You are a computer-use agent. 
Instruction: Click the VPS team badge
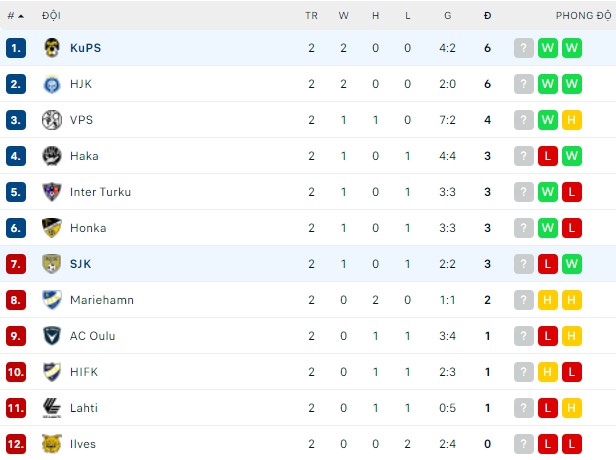(x=52, y=120)
